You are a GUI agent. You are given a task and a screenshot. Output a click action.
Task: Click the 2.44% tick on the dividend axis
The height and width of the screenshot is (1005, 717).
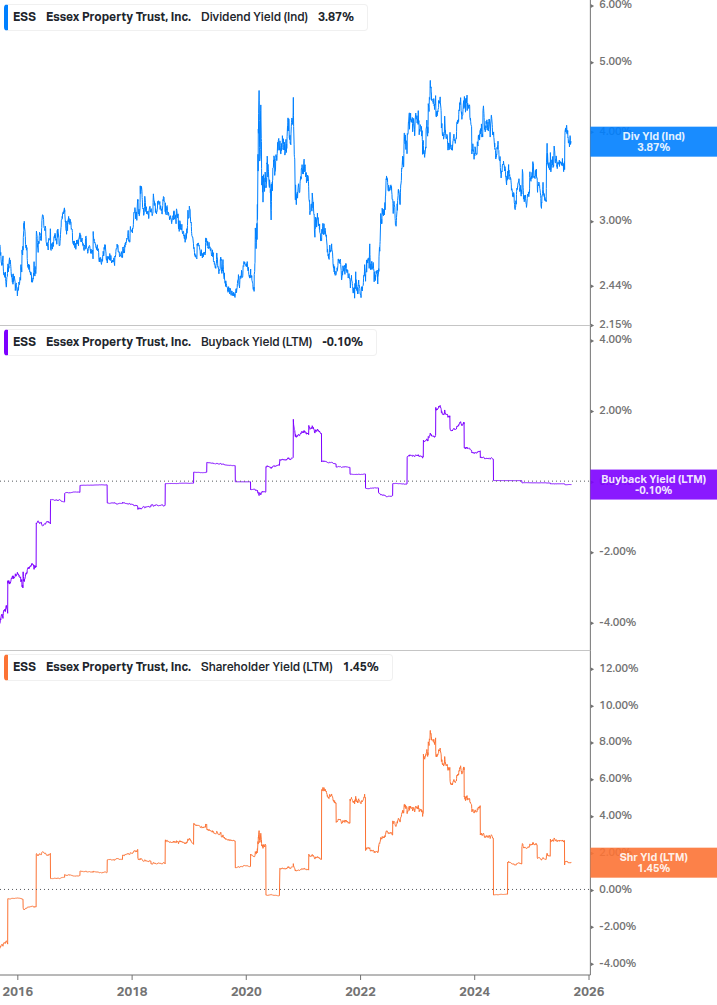615,285
